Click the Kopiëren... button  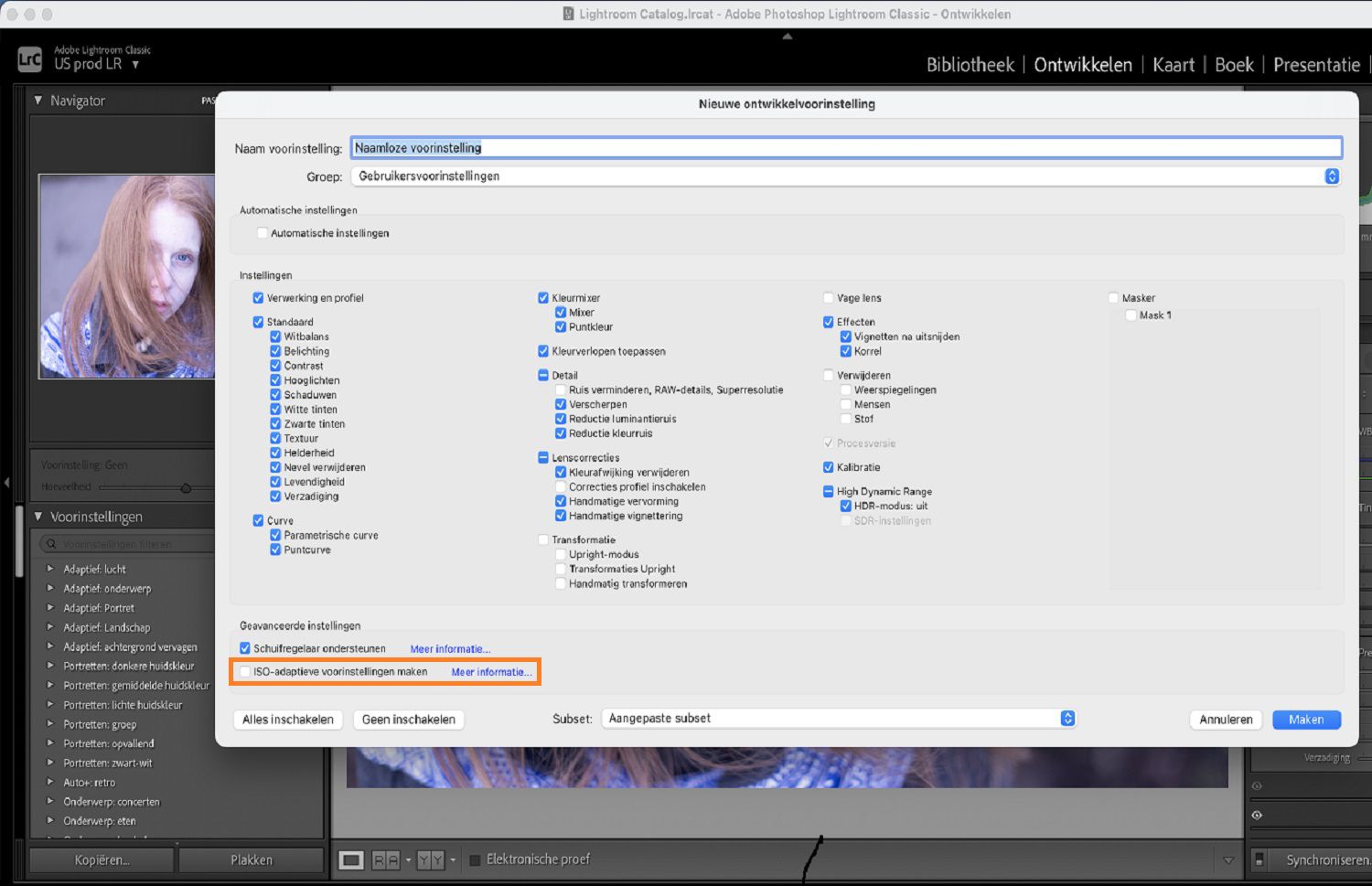coord(102,860)
